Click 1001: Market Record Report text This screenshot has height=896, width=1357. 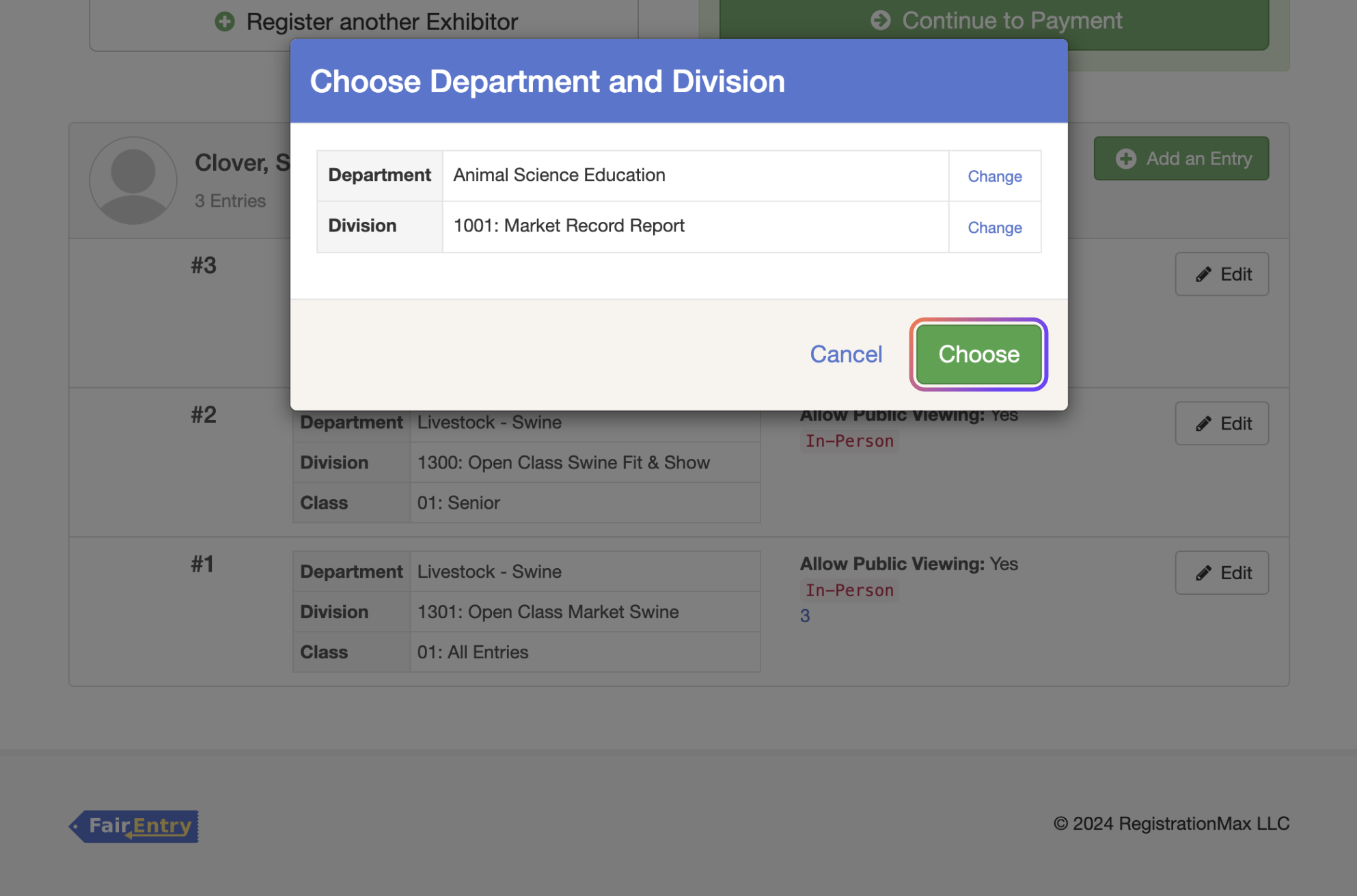click(568, 225)
